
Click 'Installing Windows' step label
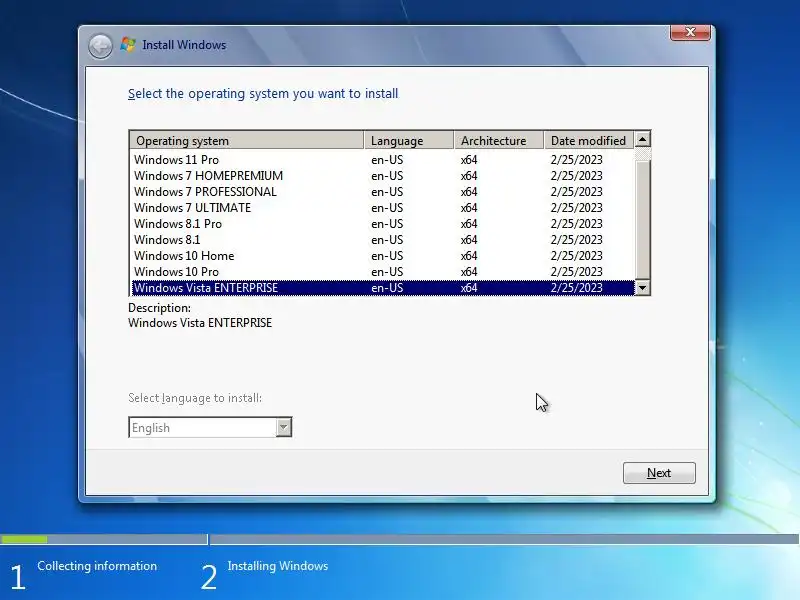tap(278, 566)
